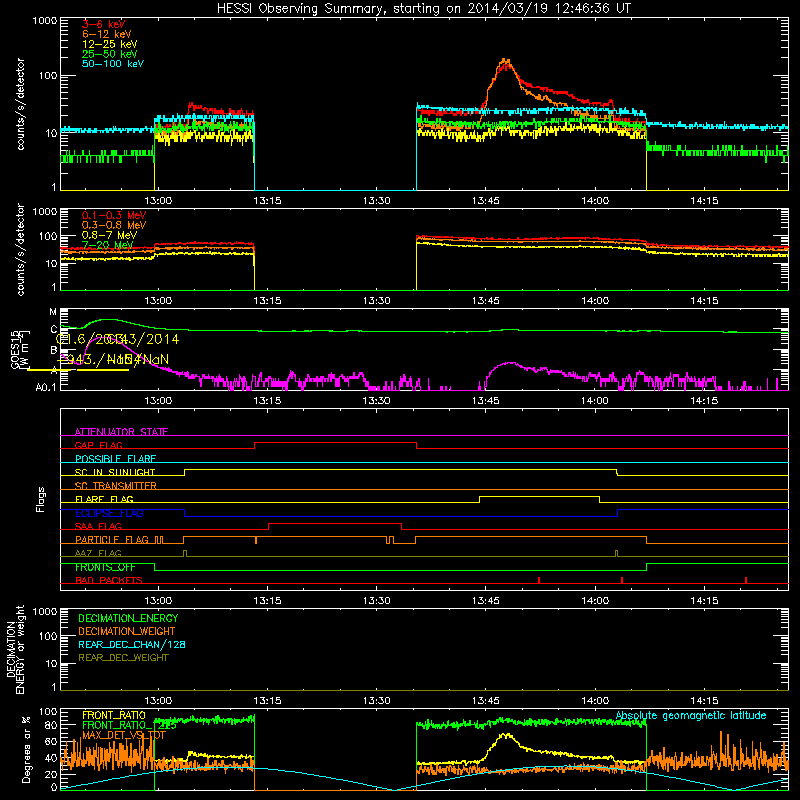
Task: Click the raised SAA_FLAG step segment
Action: [335, 523]
